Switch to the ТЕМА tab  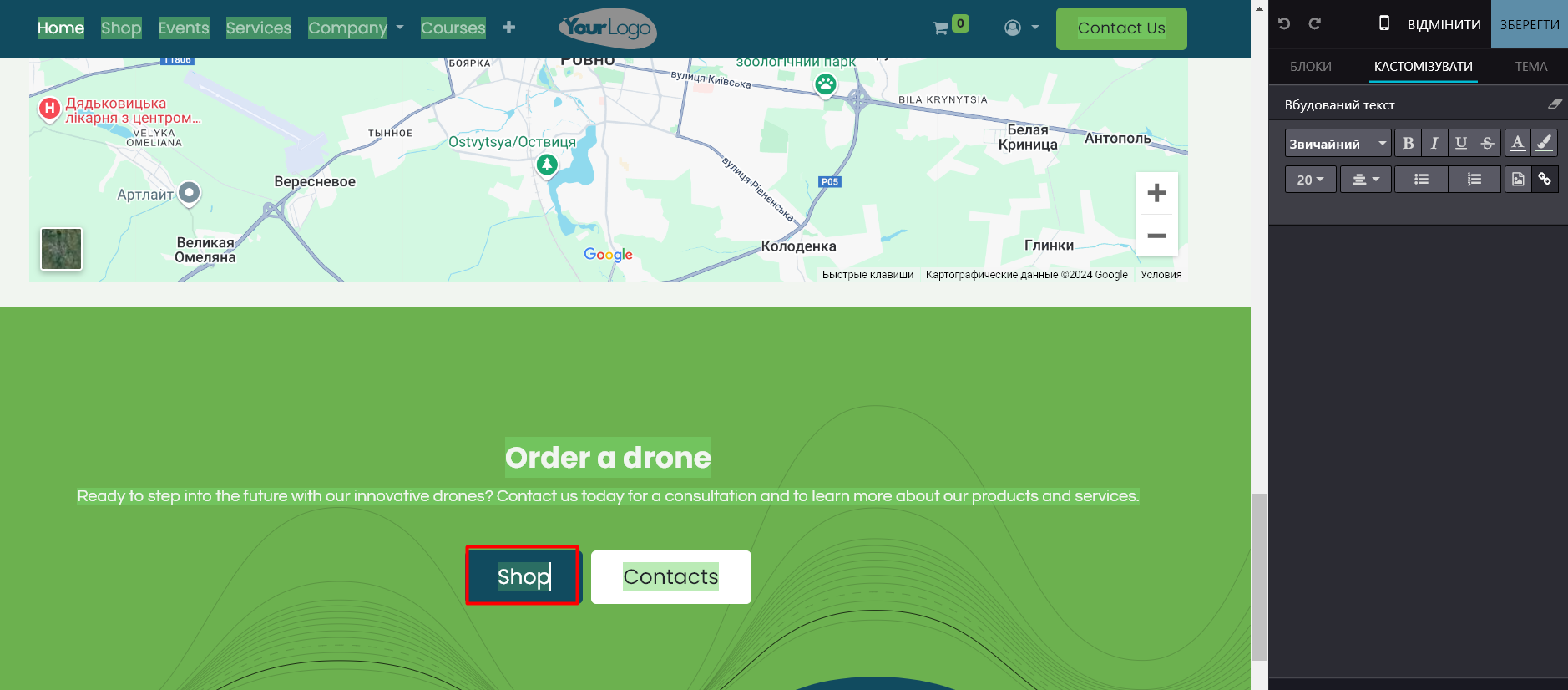click(x=1530, y=67)
